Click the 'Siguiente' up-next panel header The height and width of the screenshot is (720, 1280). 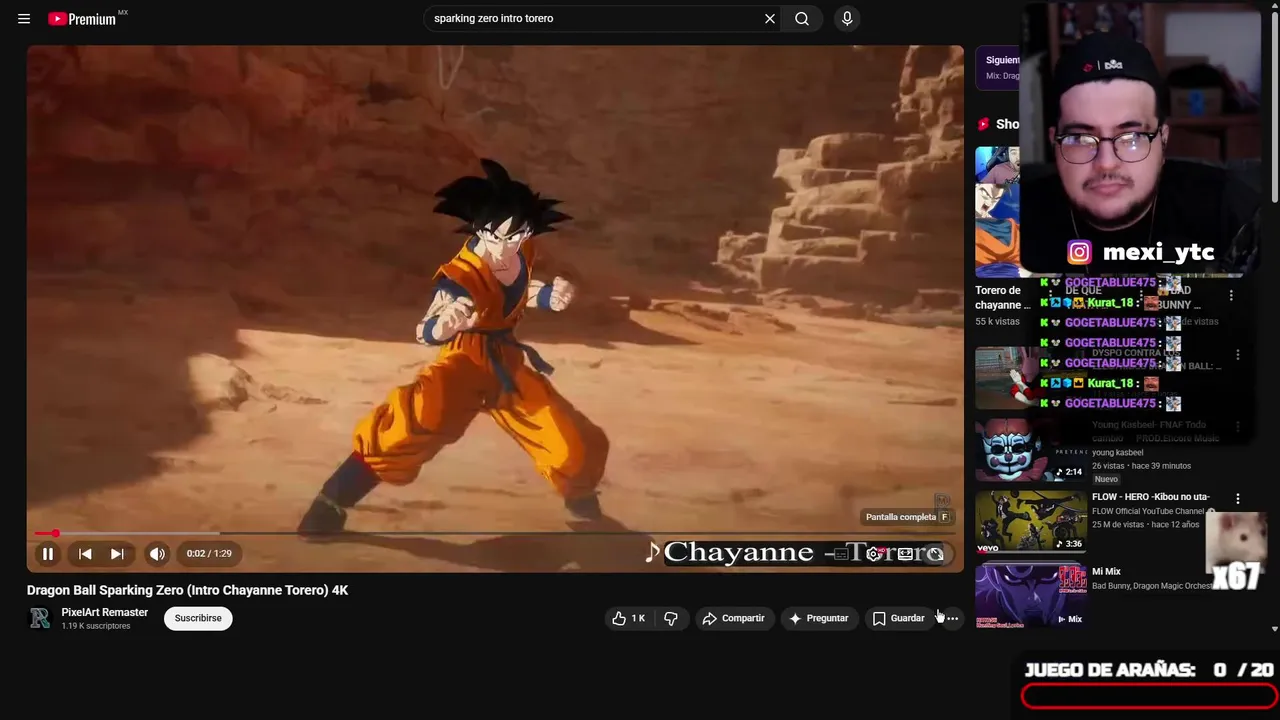[1003, 60]
